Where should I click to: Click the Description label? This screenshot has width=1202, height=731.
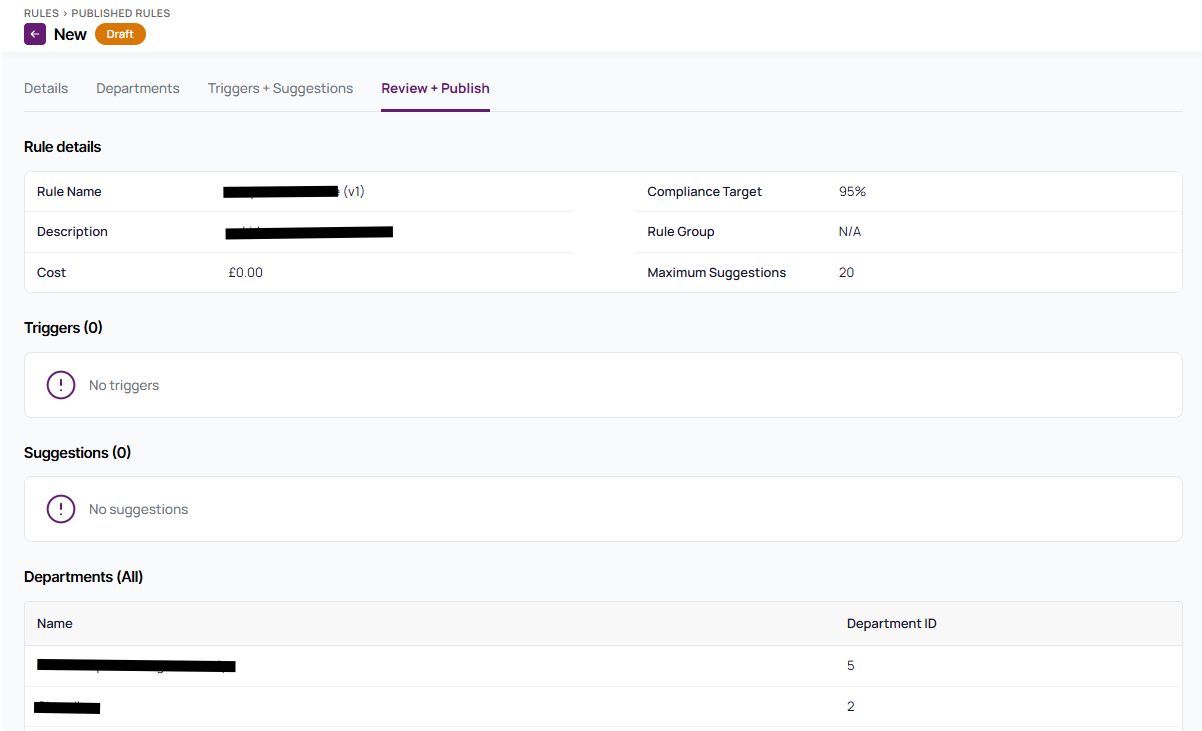[72, 231]
